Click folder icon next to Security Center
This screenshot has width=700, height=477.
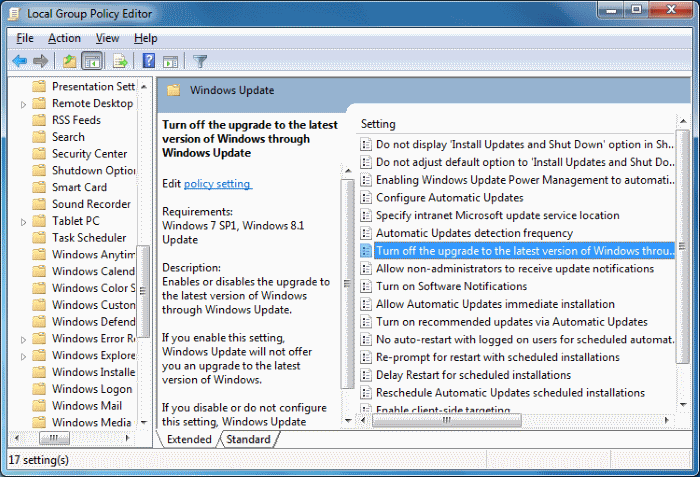[39, 154]
